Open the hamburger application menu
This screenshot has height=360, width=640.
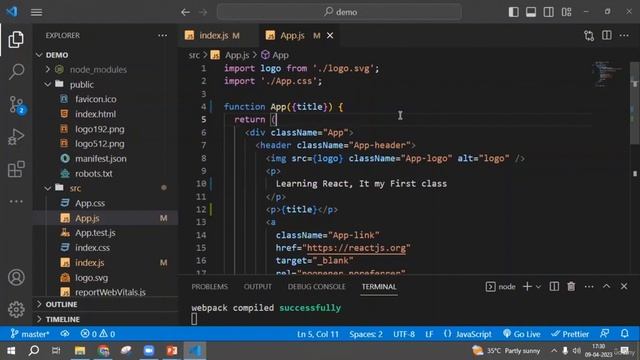(x=36, y=12)
